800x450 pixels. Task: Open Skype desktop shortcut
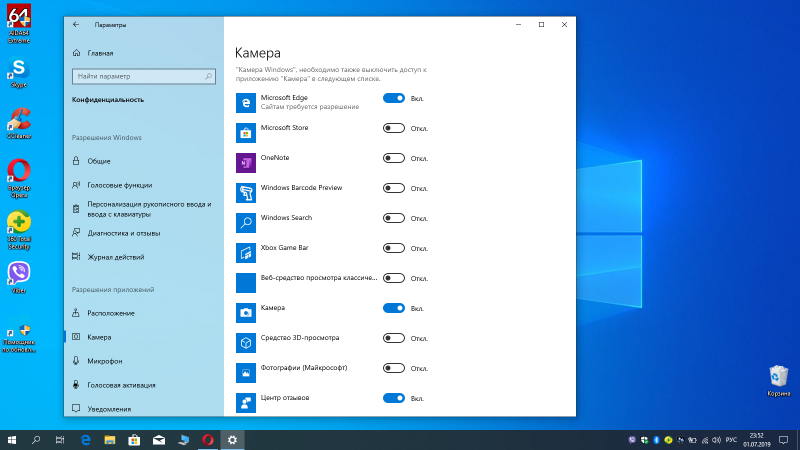[x=18, y=68]
